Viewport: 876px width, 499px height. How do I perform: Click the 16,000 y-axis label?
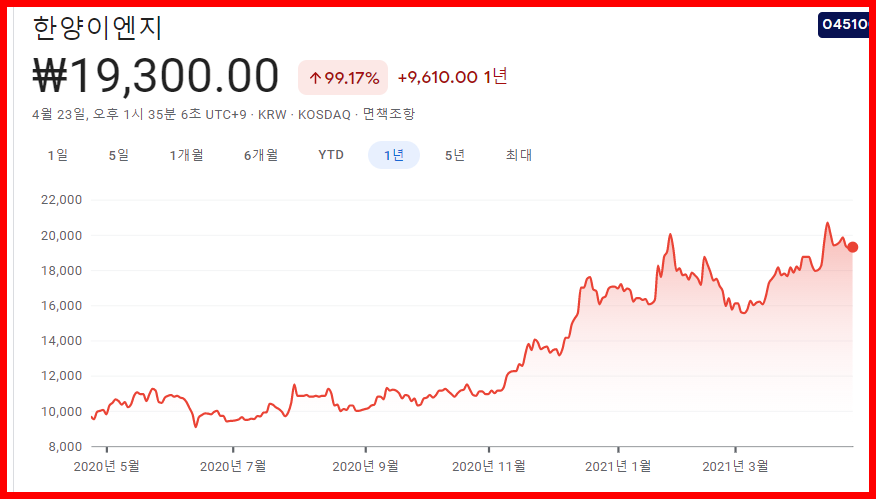pyautogui.click(x=61, y=306)
